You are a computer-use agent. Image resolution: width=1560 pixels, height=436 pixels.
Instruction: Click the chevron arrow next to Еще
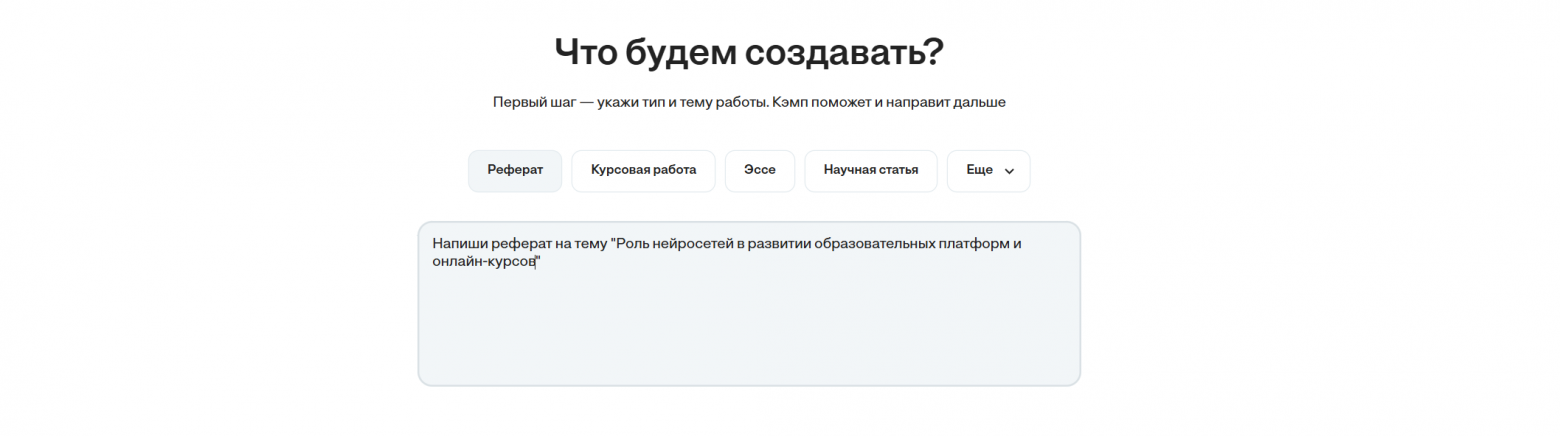pos(1009,171)
